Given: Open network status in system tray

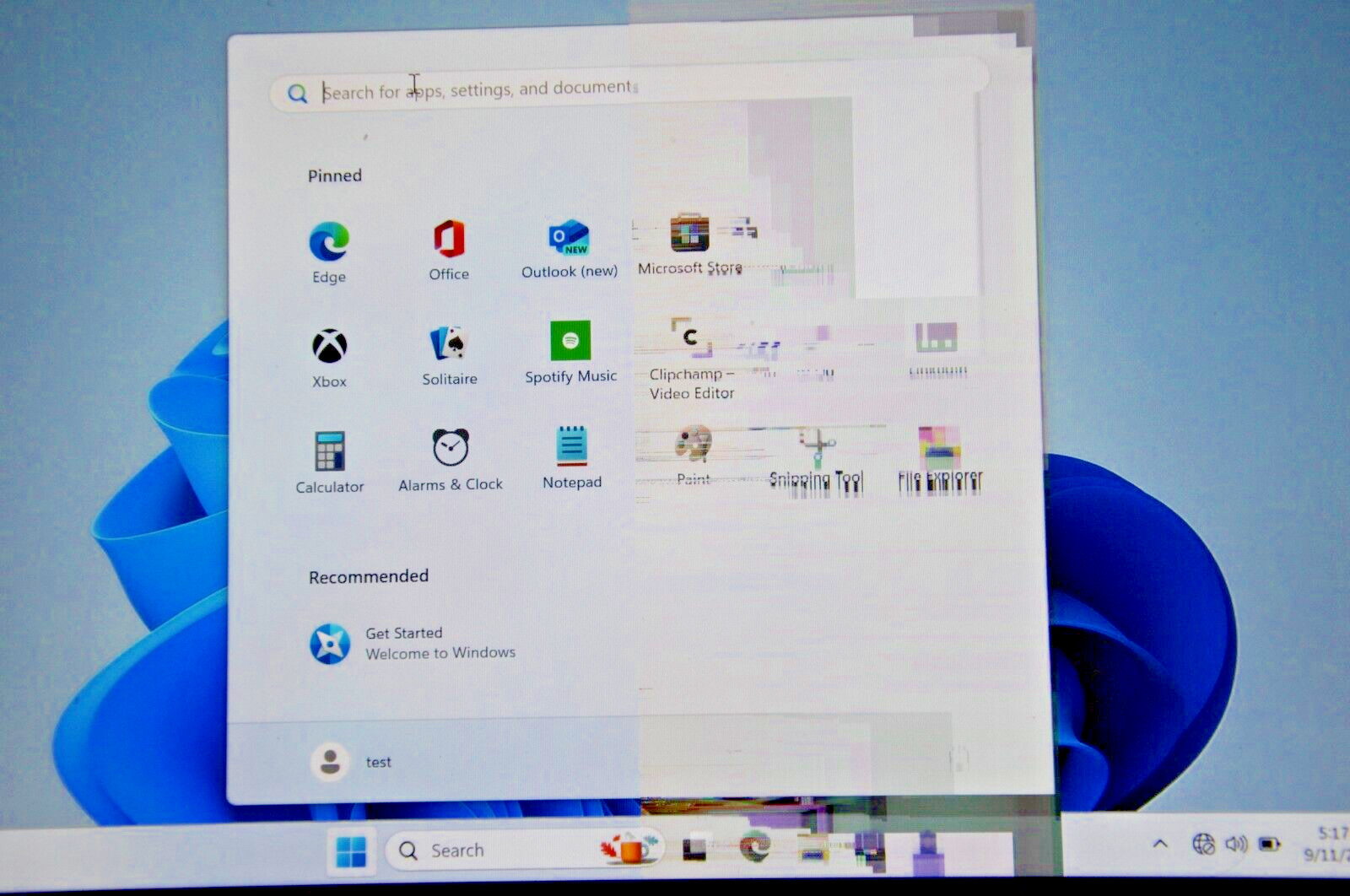Looking at the screenshot, I should point(1203,844).
